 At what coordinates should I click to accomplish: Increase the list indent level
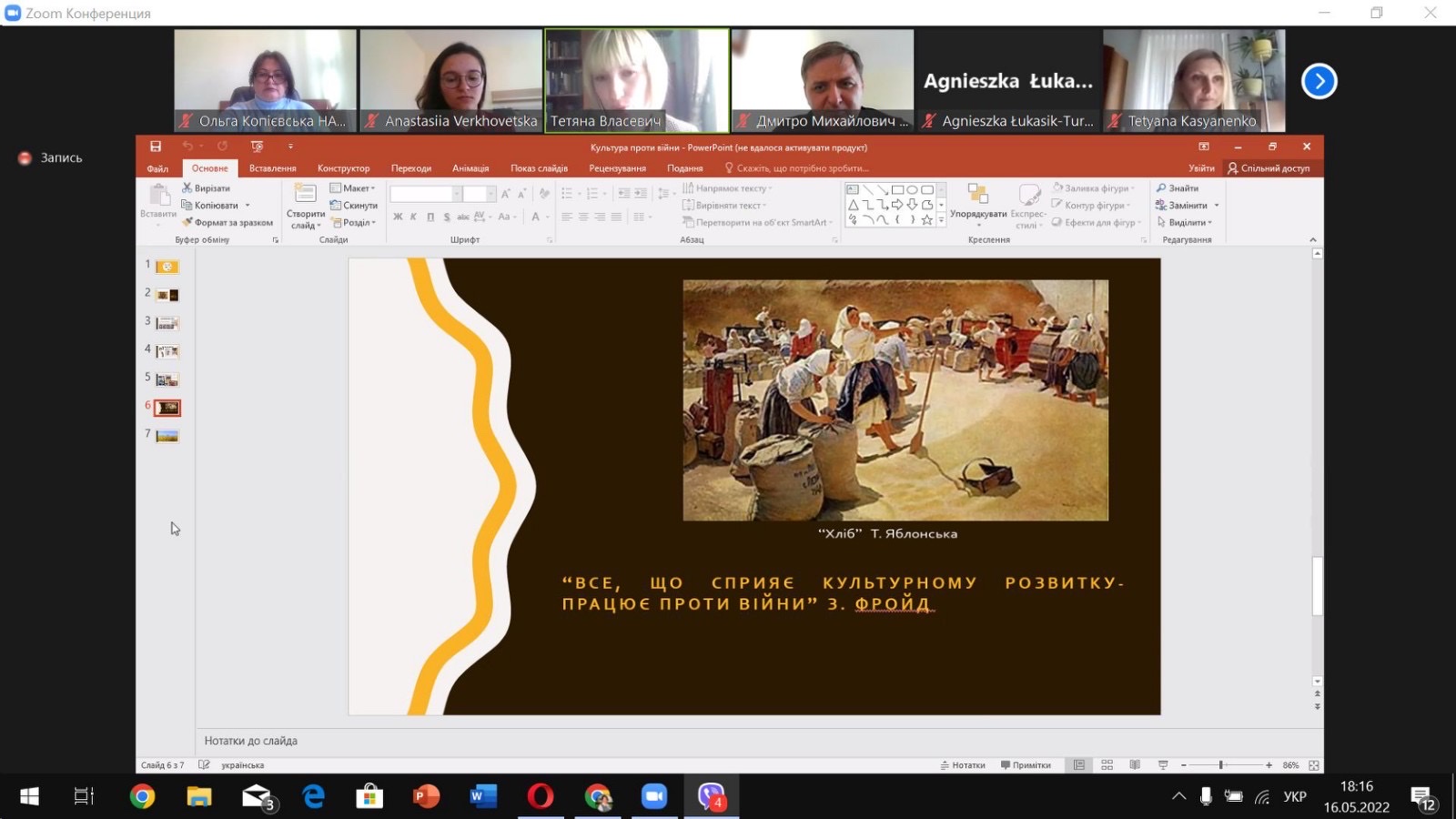641,193
